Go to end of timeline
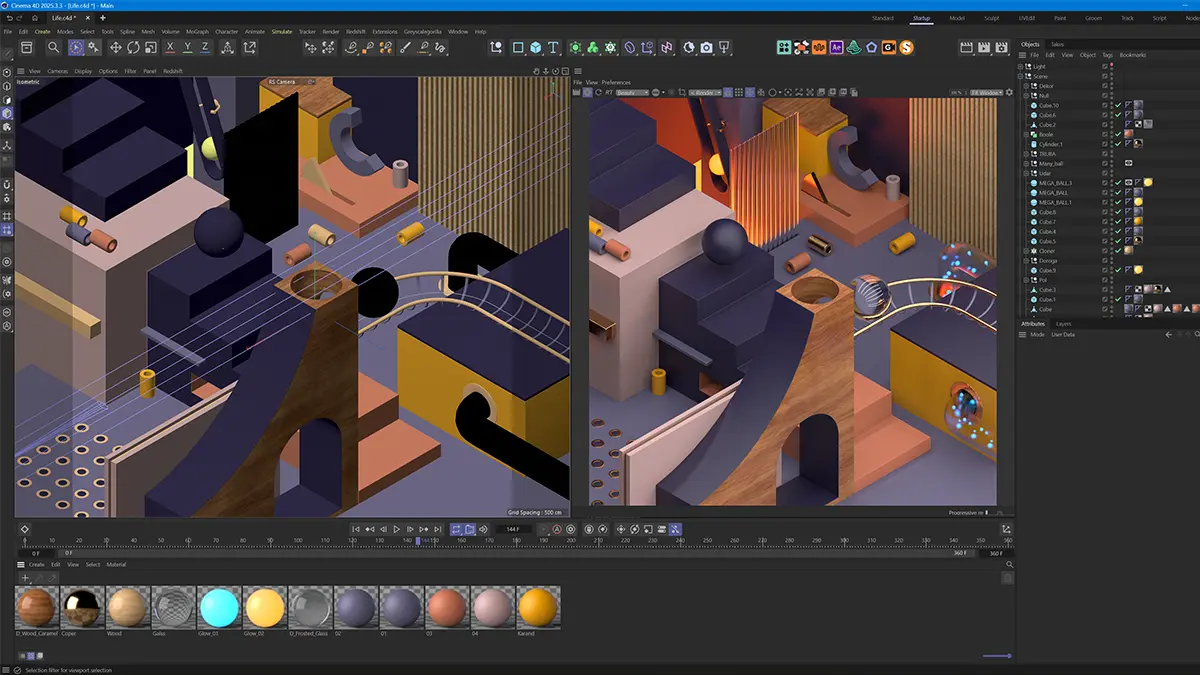 (439, 529)
